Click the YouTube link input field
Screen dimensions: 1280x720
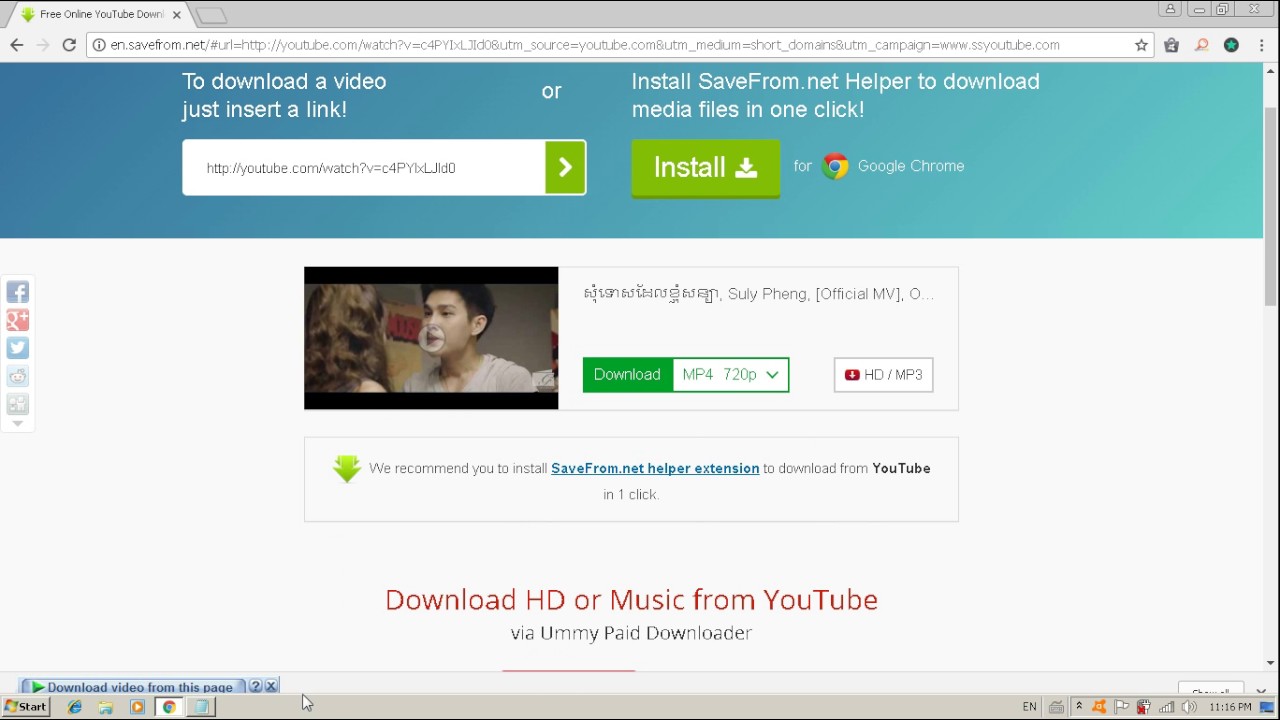coord(364,167)
